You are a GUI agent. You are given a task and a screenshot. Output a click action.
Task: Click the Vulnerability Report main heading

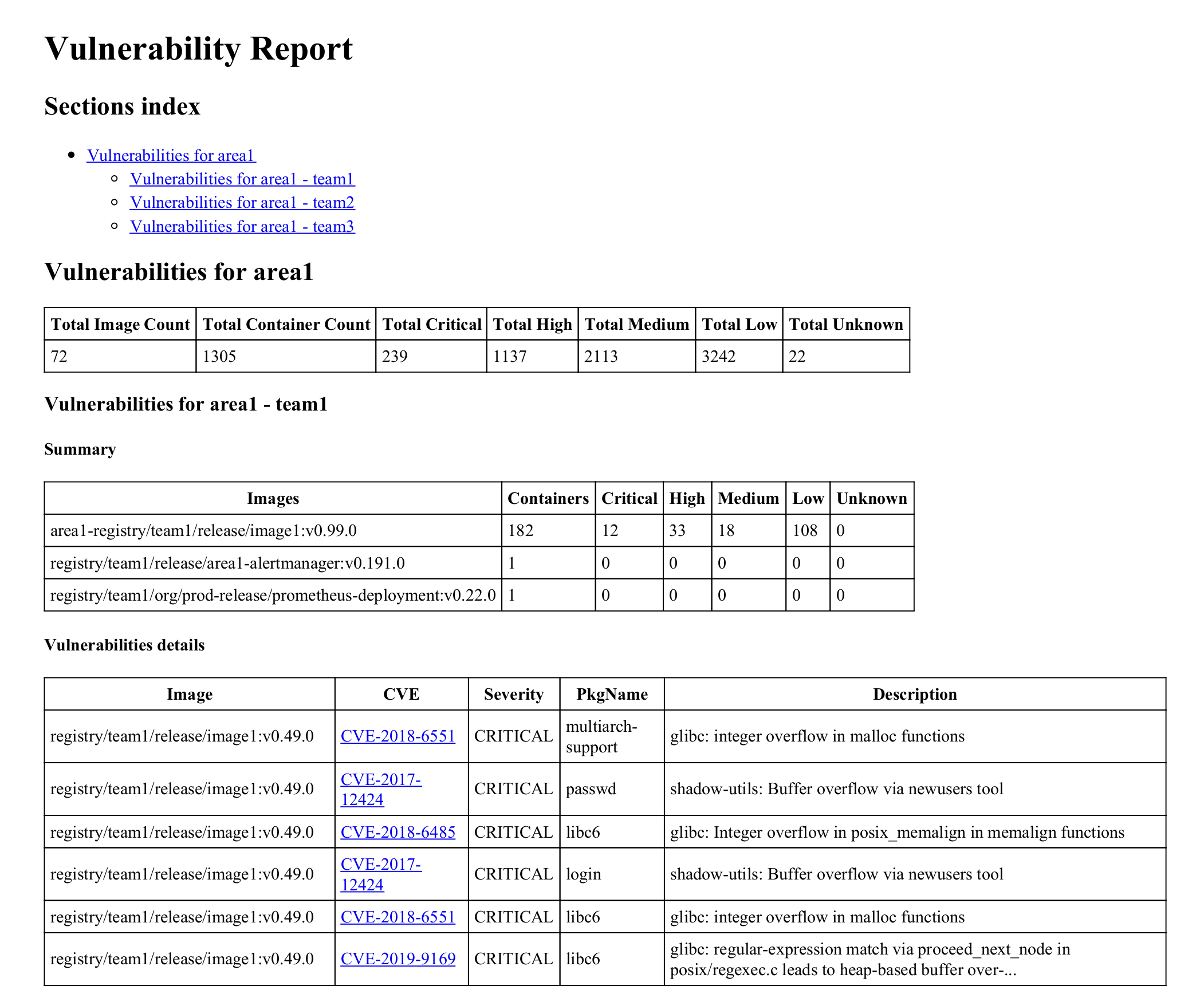coord(198,49)
